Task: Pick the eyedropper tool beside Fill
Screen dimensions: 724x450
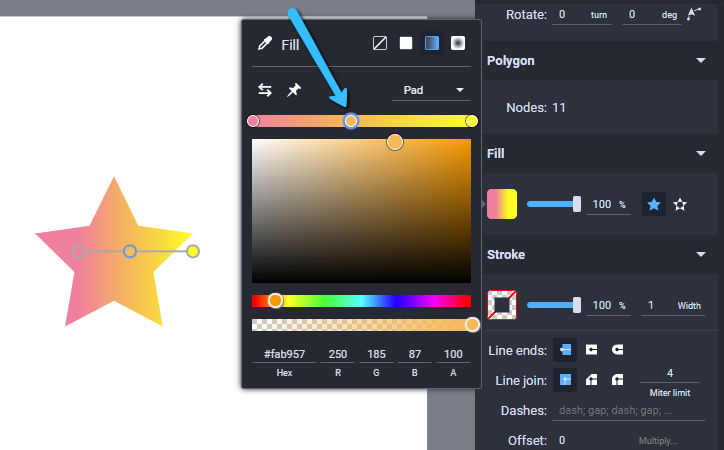Action: point(265,43)
